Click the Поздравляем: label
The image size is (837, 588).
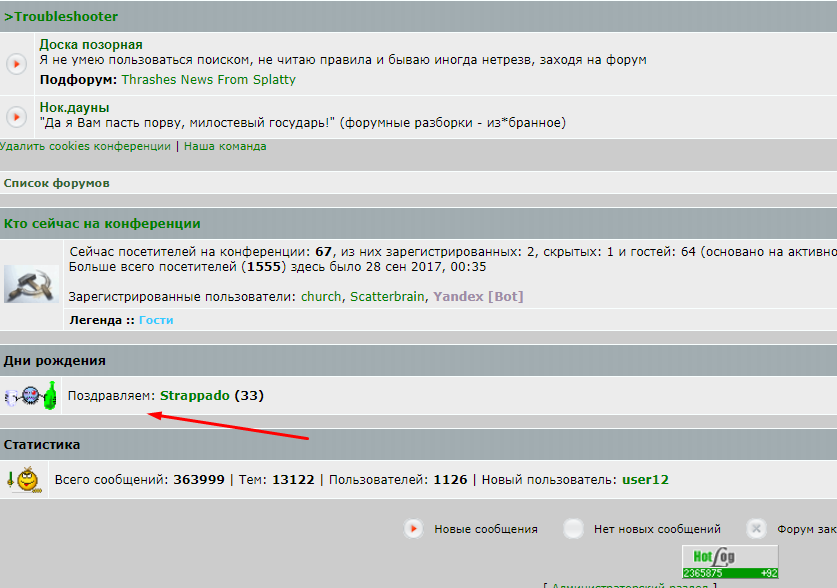(111, 396)
